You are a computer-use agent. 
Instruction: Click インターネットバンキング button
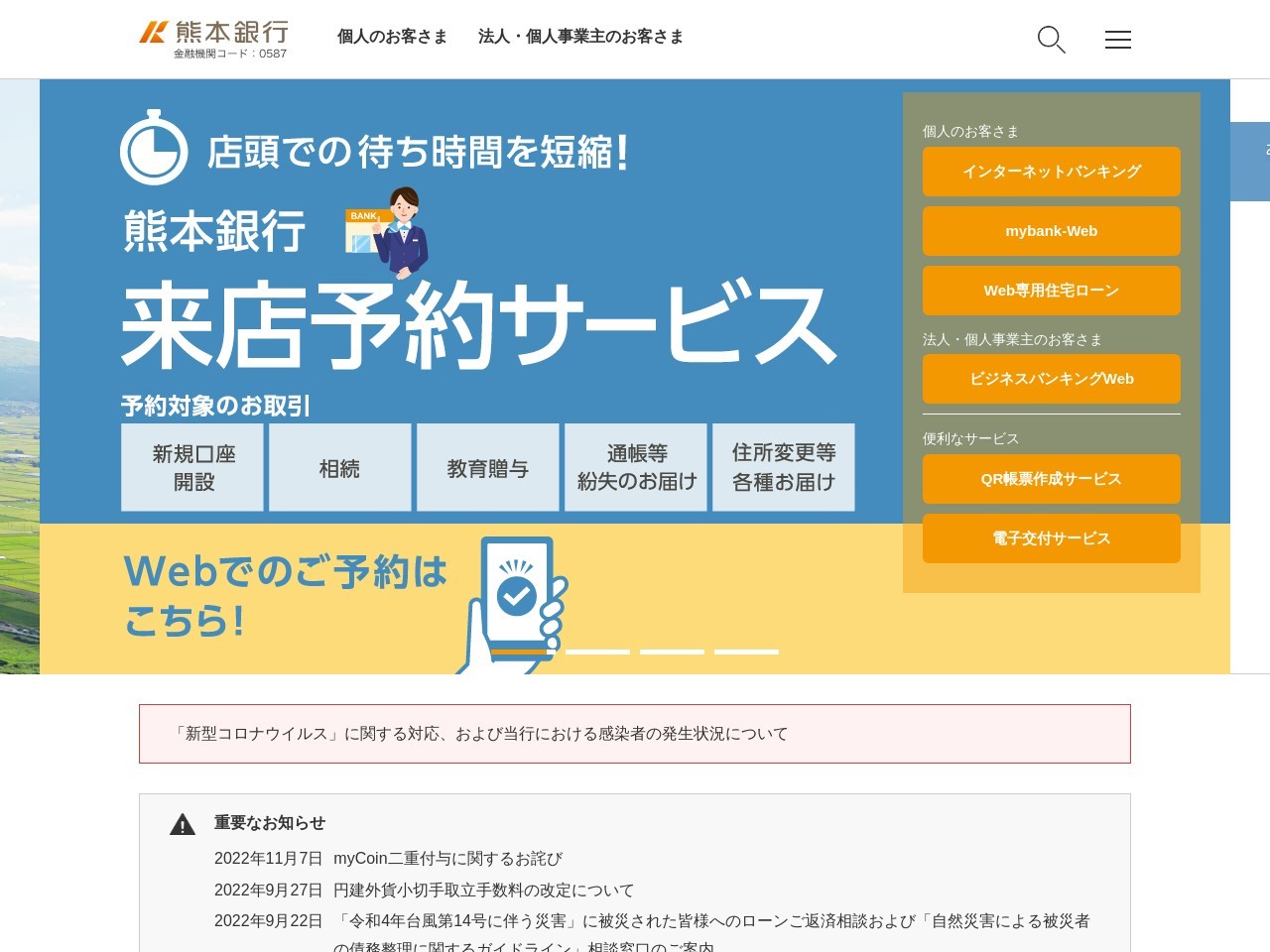(1052, 172)
